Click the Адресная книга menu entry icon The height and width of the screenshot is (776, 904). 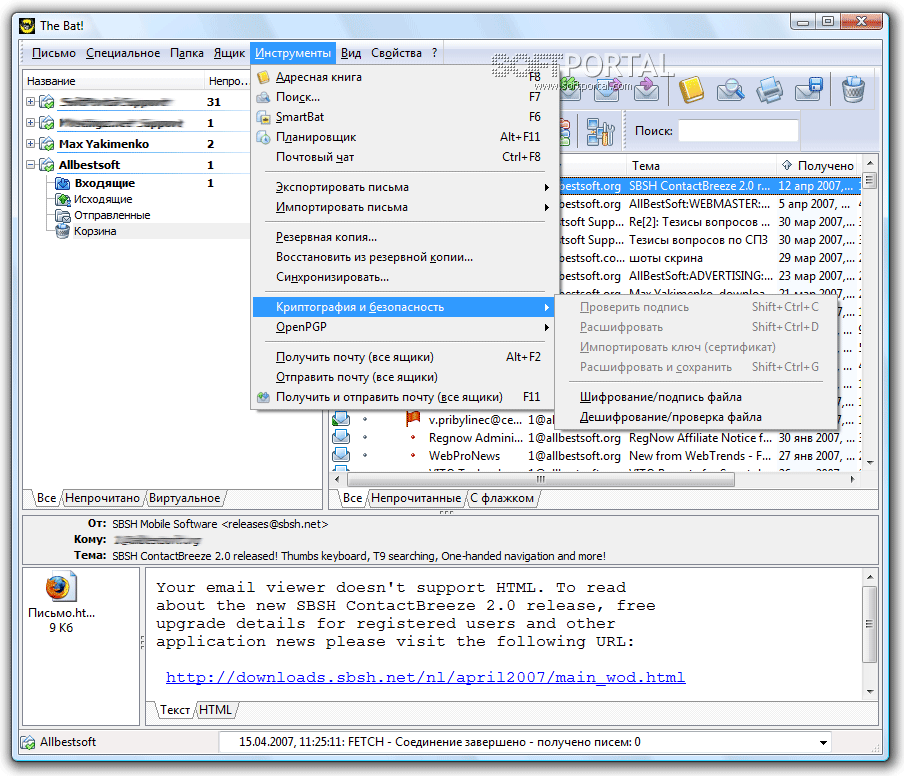(x=263, y=77)
